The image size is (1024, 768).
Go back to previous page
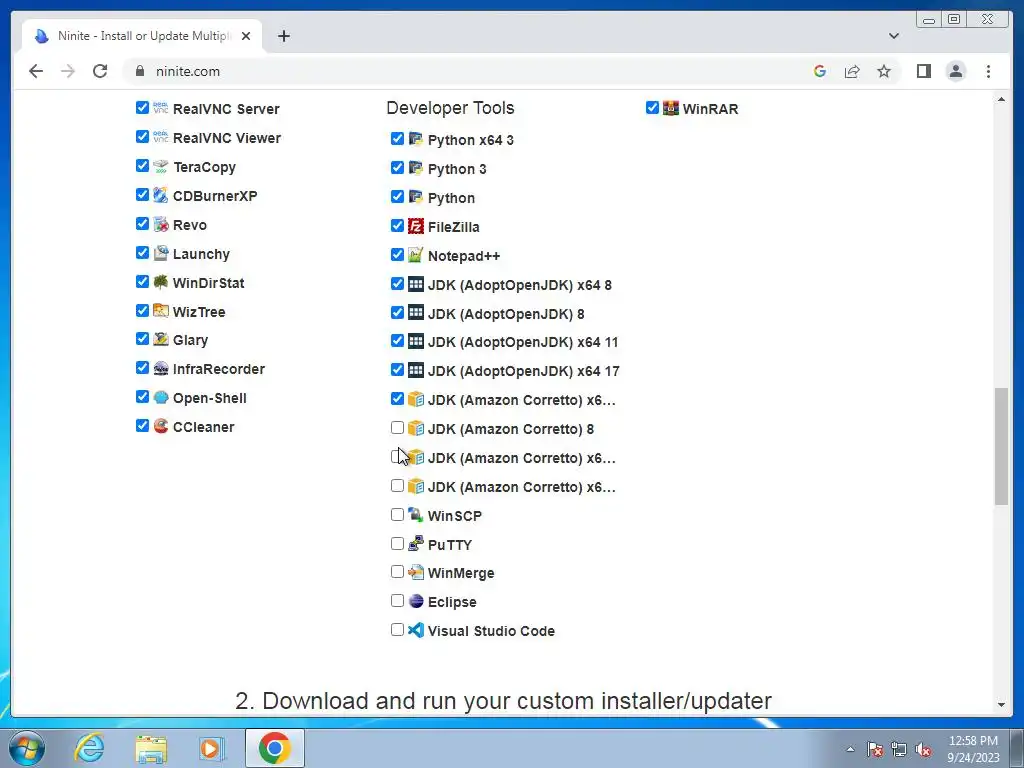(x=36, y=71)
